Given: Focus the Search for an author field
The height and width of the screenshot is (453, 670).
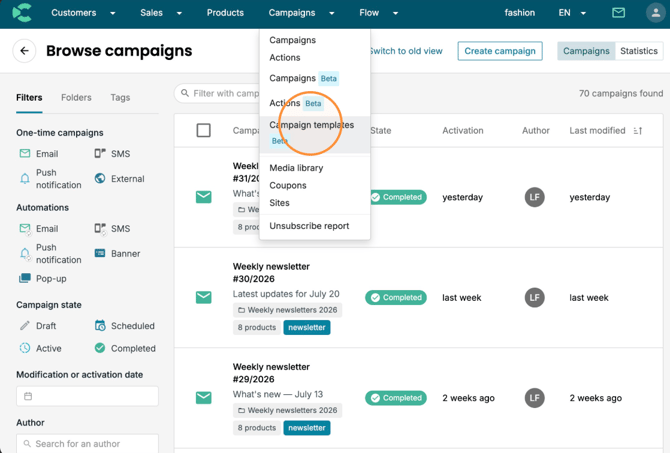Looking at the screenshot, I should [x=87, y=444].
